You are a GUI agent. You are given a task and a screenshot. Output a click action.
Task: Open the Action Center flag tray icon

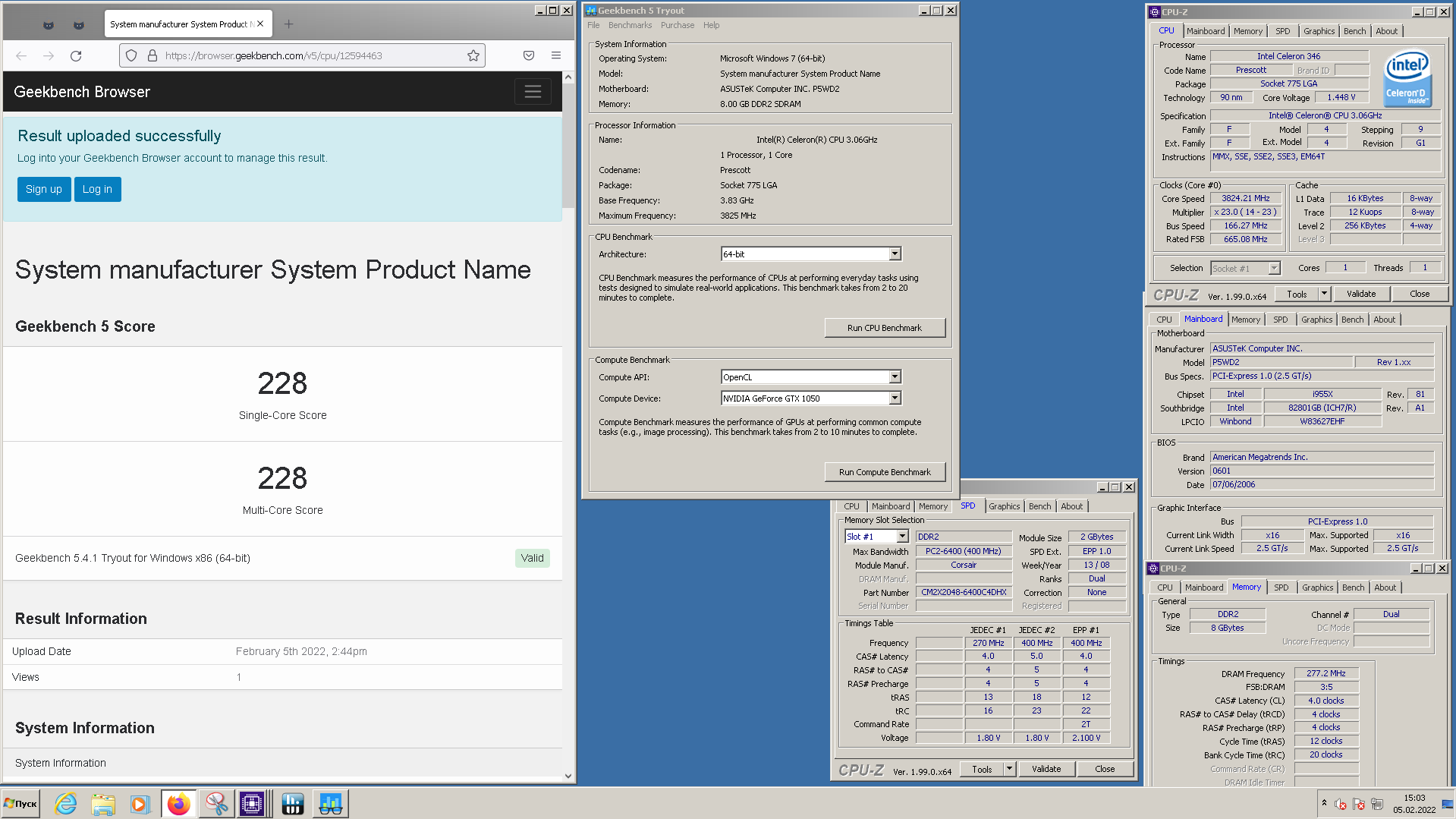coord(1359,804)
